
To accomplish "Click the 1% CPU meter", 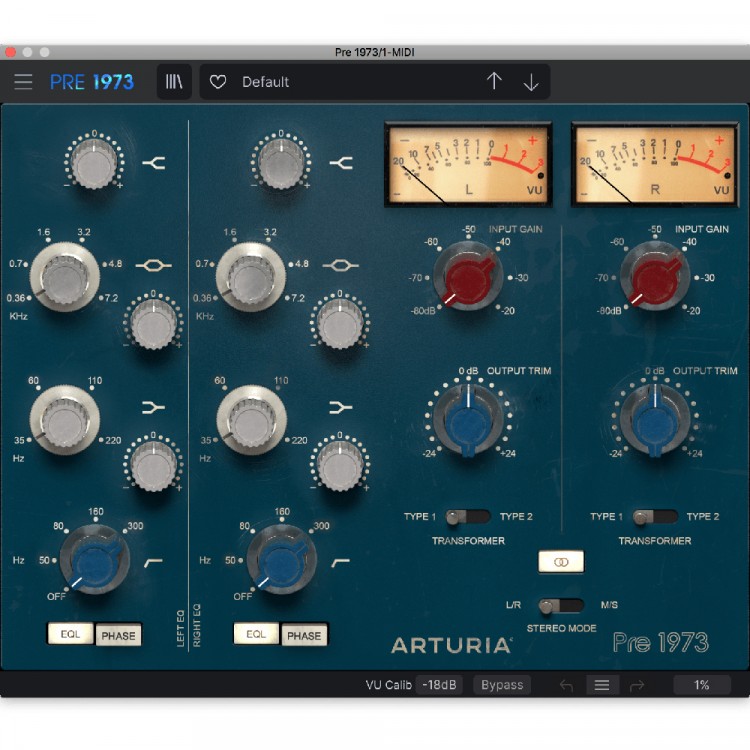I will click(x=702, y=685).
